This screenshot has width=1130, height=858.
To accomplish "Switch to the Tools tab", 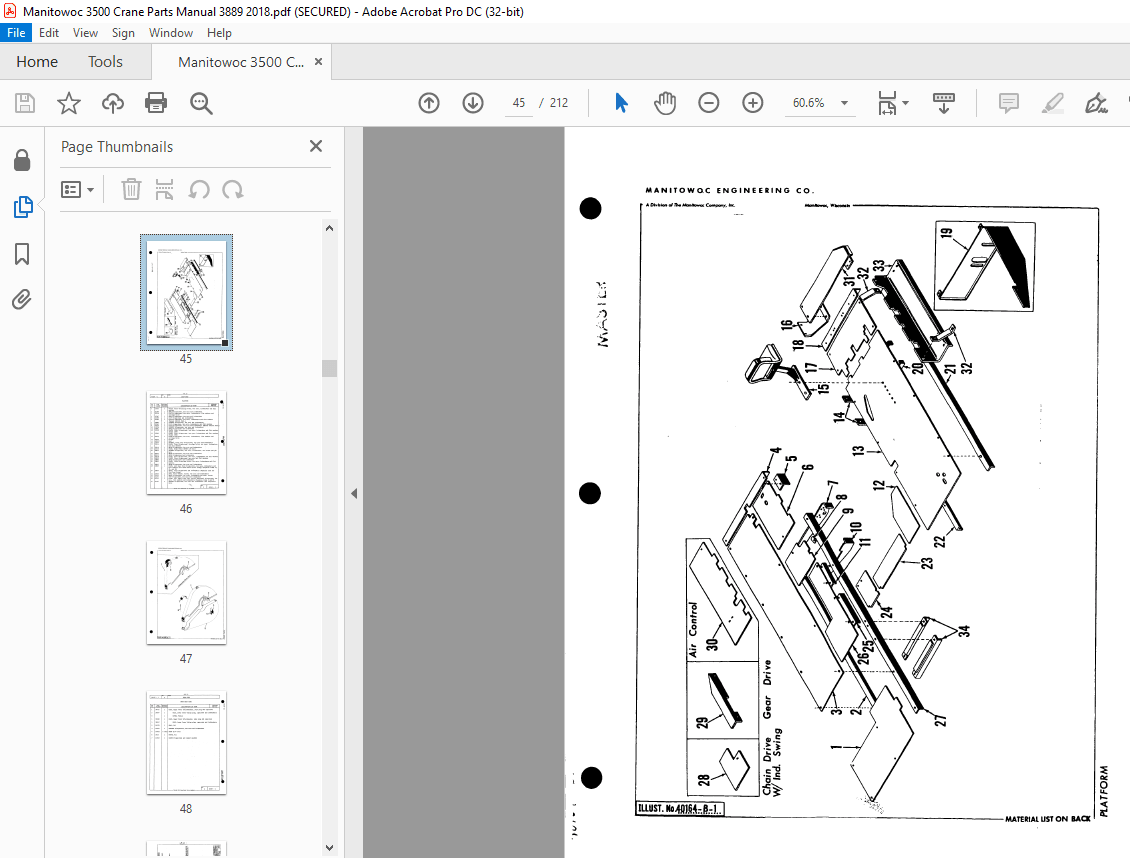I will click(x=105, y=61).
